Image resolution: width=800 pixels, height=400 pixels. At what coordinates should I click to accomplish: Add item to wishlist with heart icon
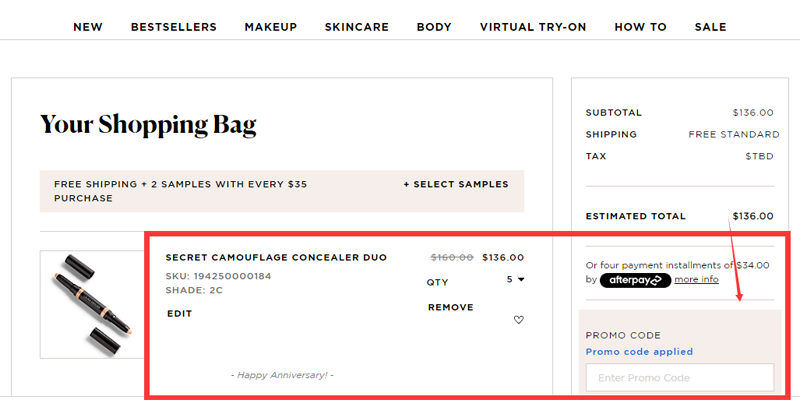[518, 320]
